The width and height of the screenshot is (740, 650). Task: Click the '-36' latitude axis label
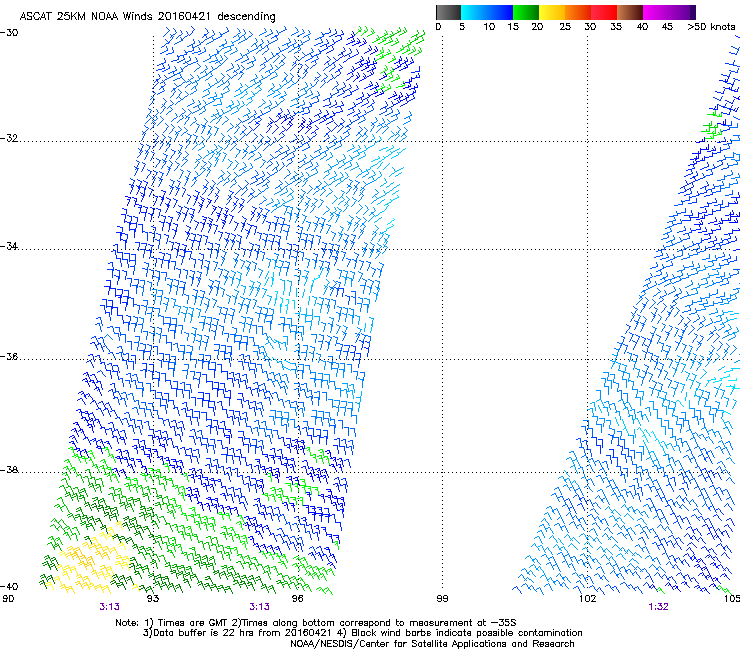point(9,356)
